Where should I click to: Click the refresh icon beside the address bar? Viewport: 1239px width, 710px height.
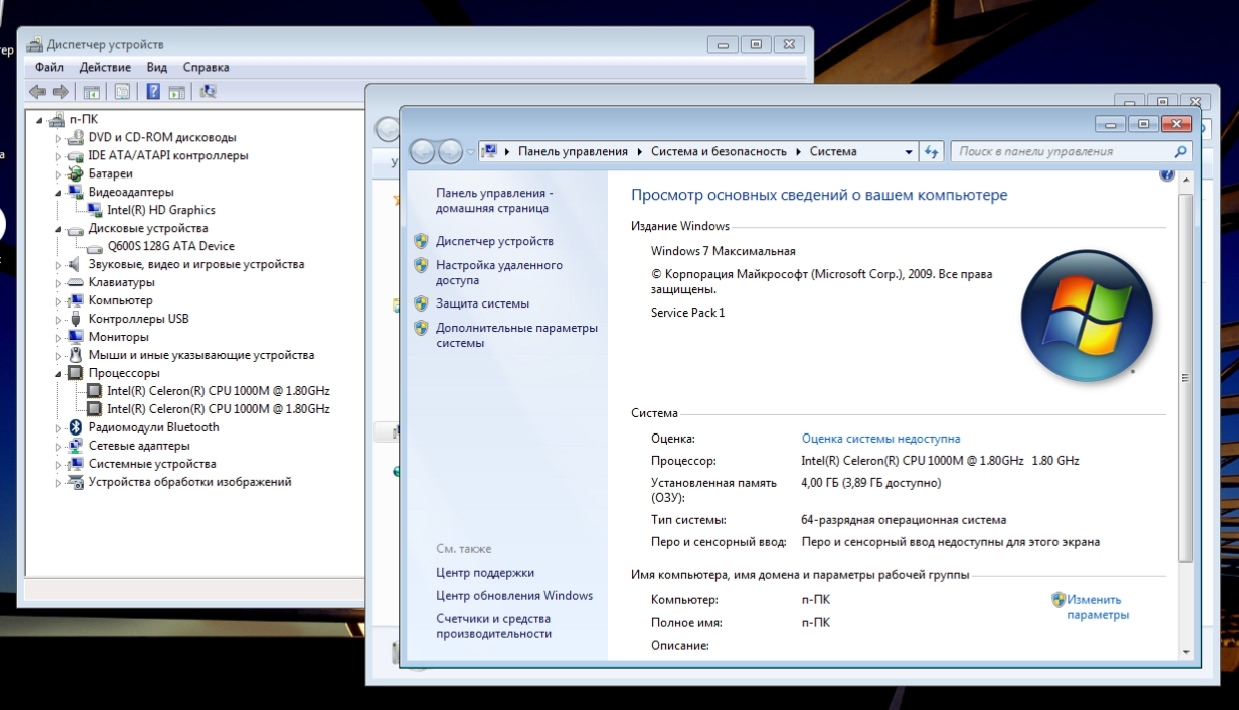point(932,152)
